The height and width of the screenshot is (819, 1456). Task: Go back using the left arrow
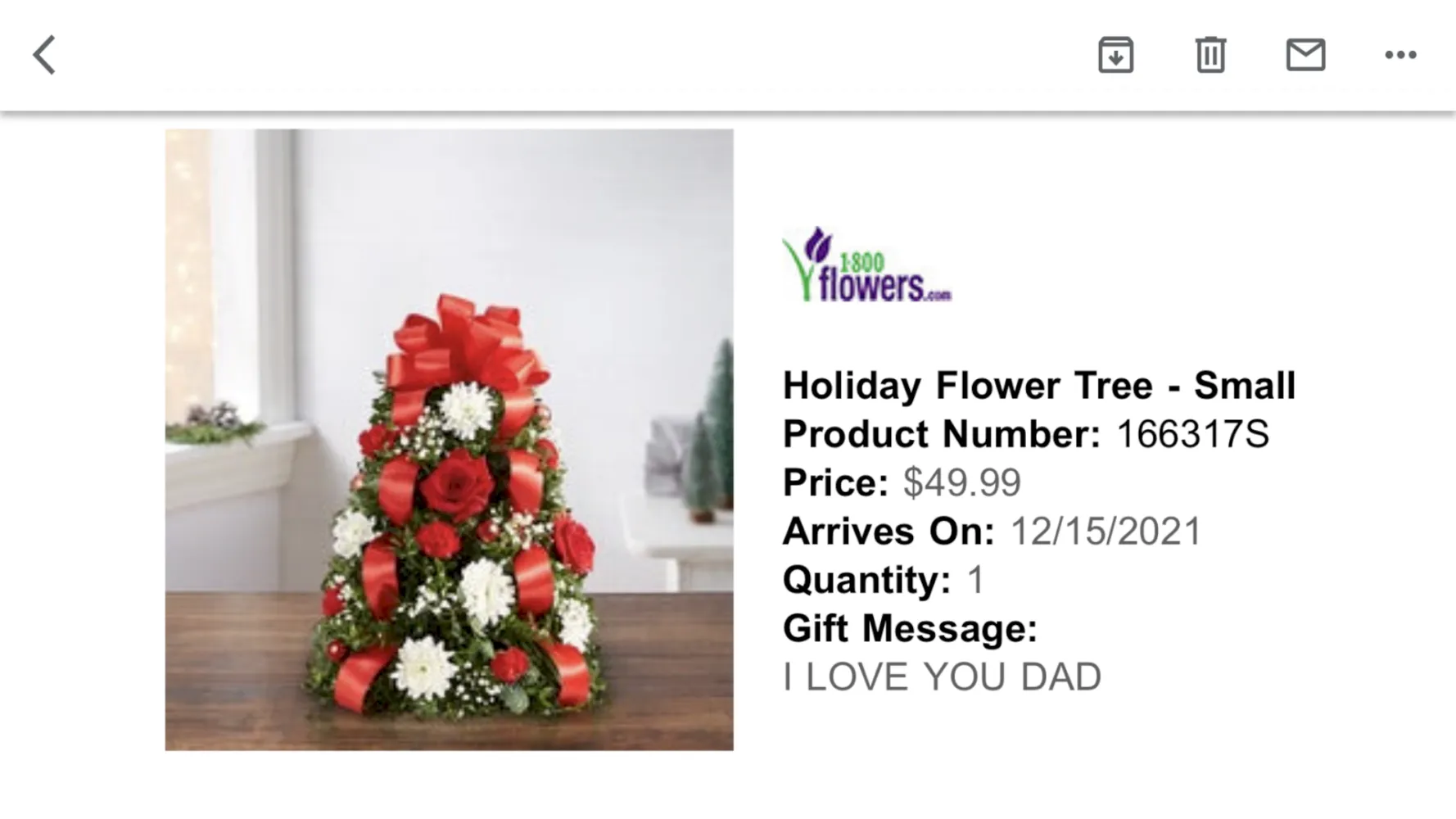45,55
